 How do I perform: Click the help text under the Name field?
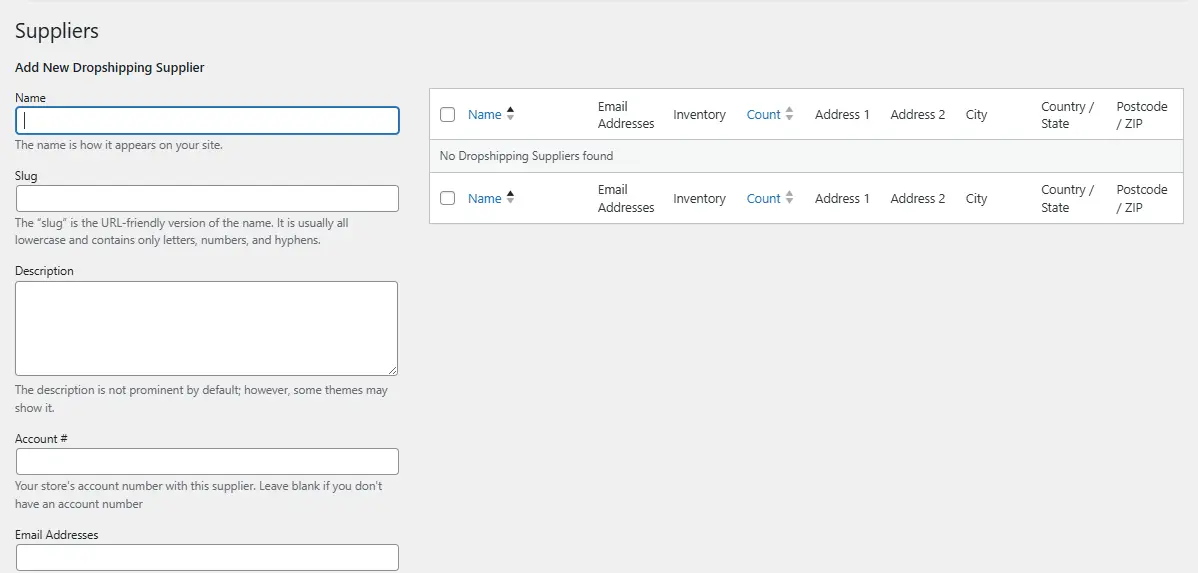pyautogui.click(x=119, y=144)
